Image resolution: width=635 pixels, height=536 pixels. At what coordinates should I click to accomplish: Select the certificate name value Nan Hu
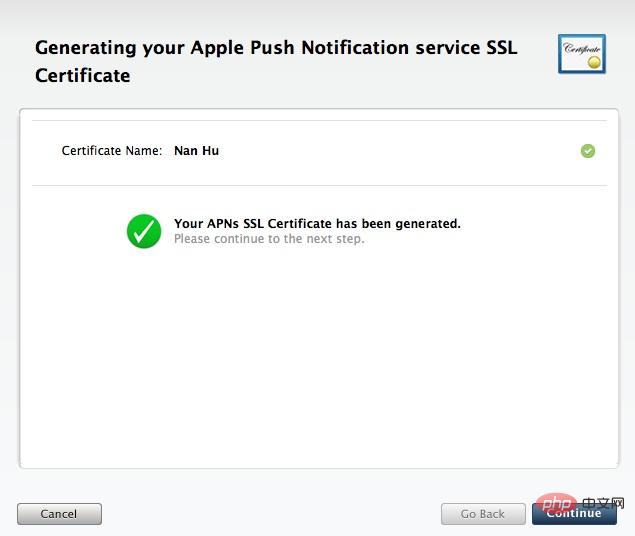coord(196,151)
